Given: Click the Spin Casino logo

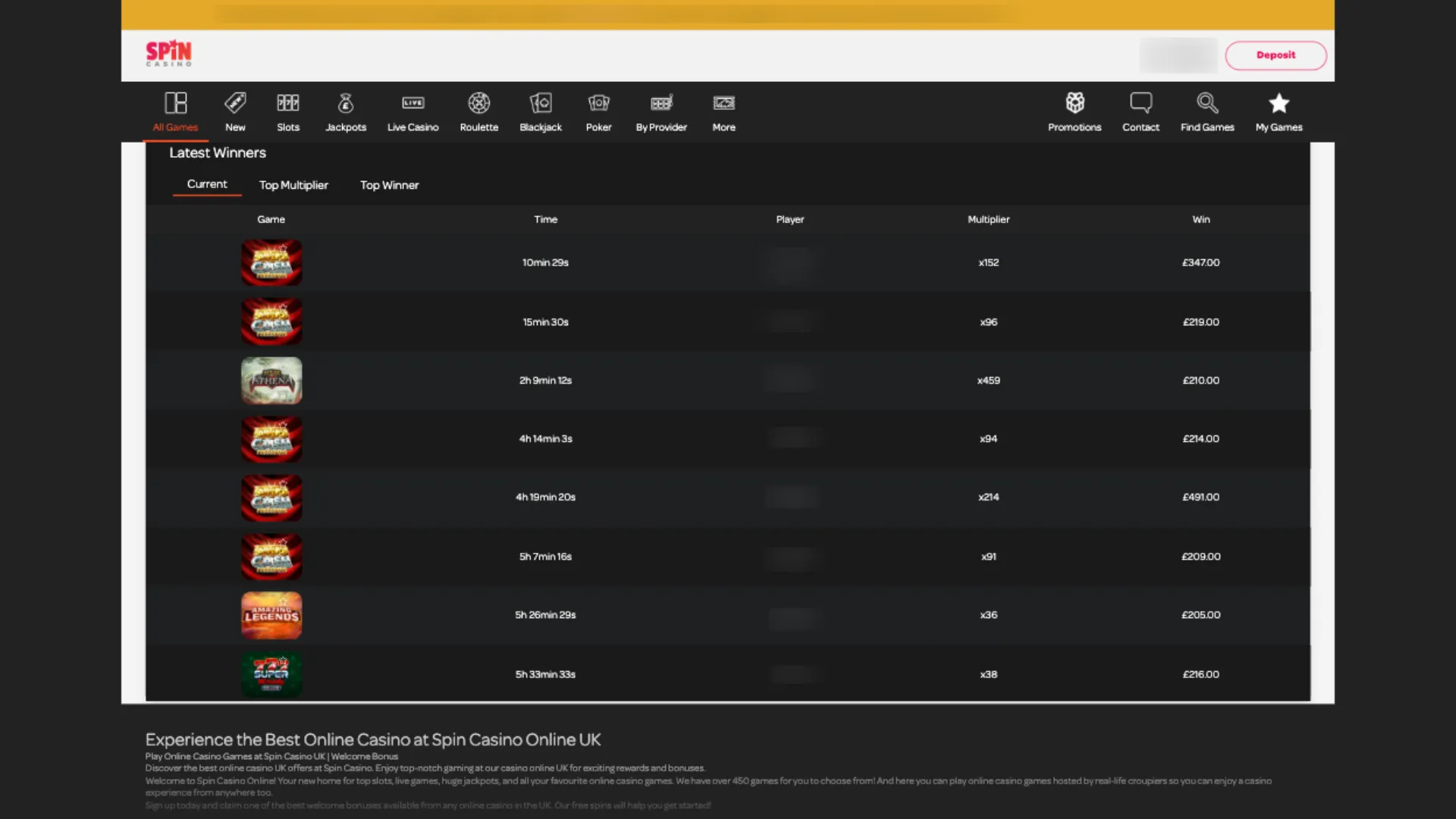Looking at the screenshot, I should 168,53.
